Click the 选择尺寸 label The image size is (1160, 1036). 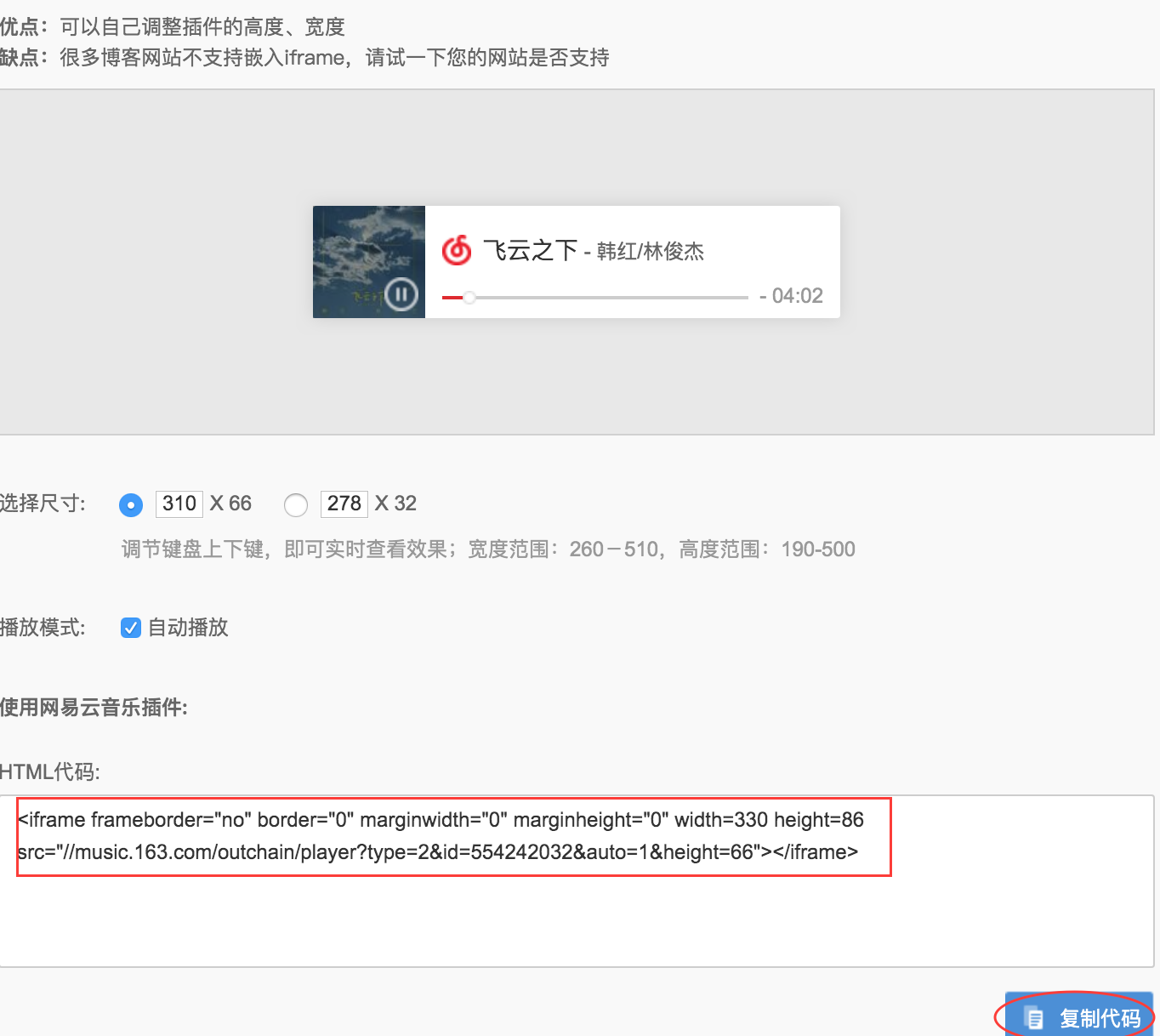(43, 504)
